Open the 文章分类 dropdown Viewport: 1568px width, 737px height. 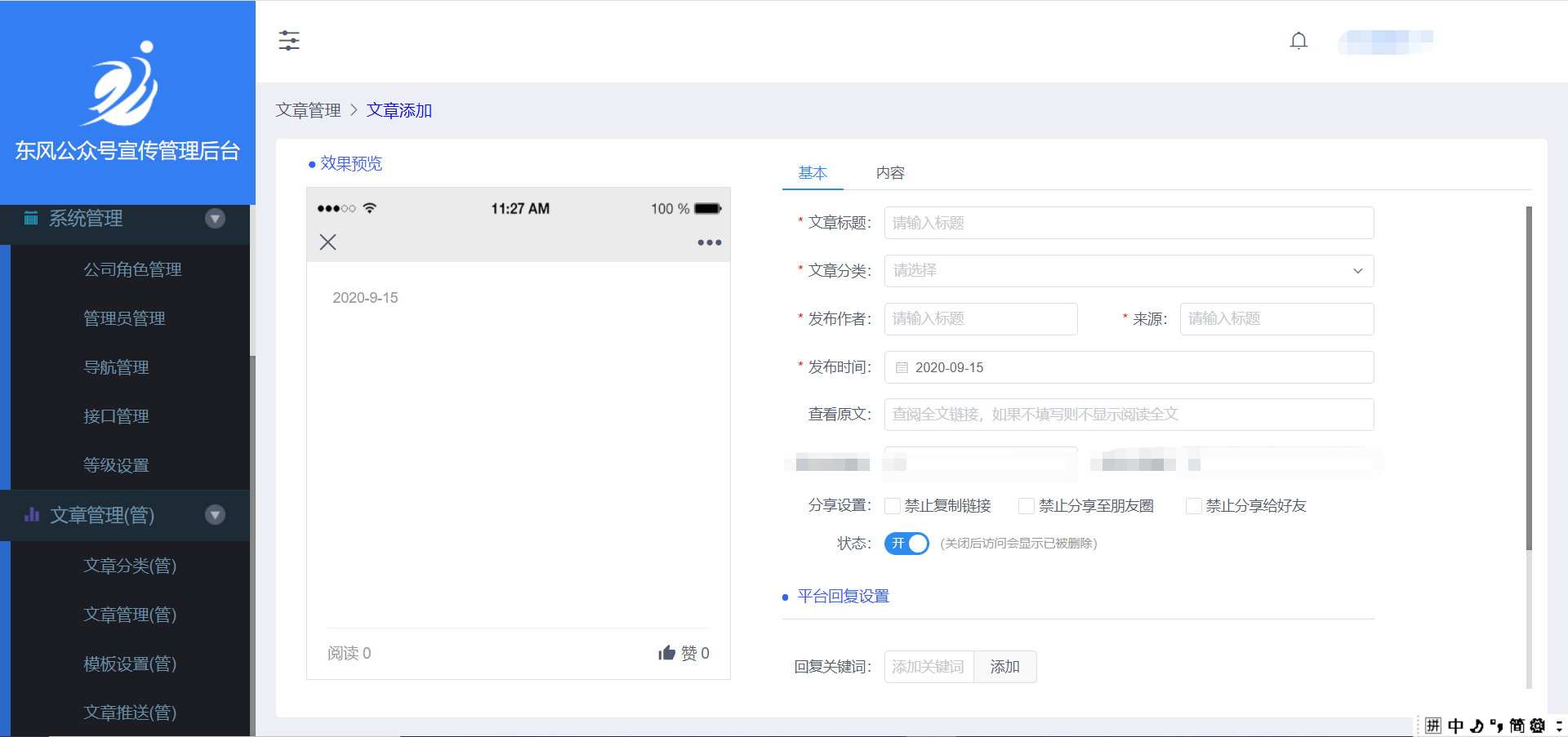coord(1129,271)
